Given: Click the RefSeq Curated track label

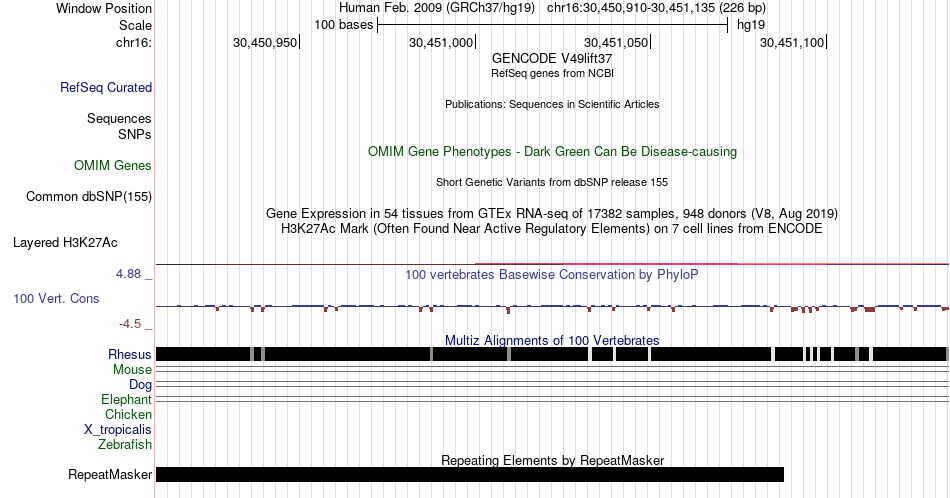Looking at the screenshot, I should [x=106, y=87].
